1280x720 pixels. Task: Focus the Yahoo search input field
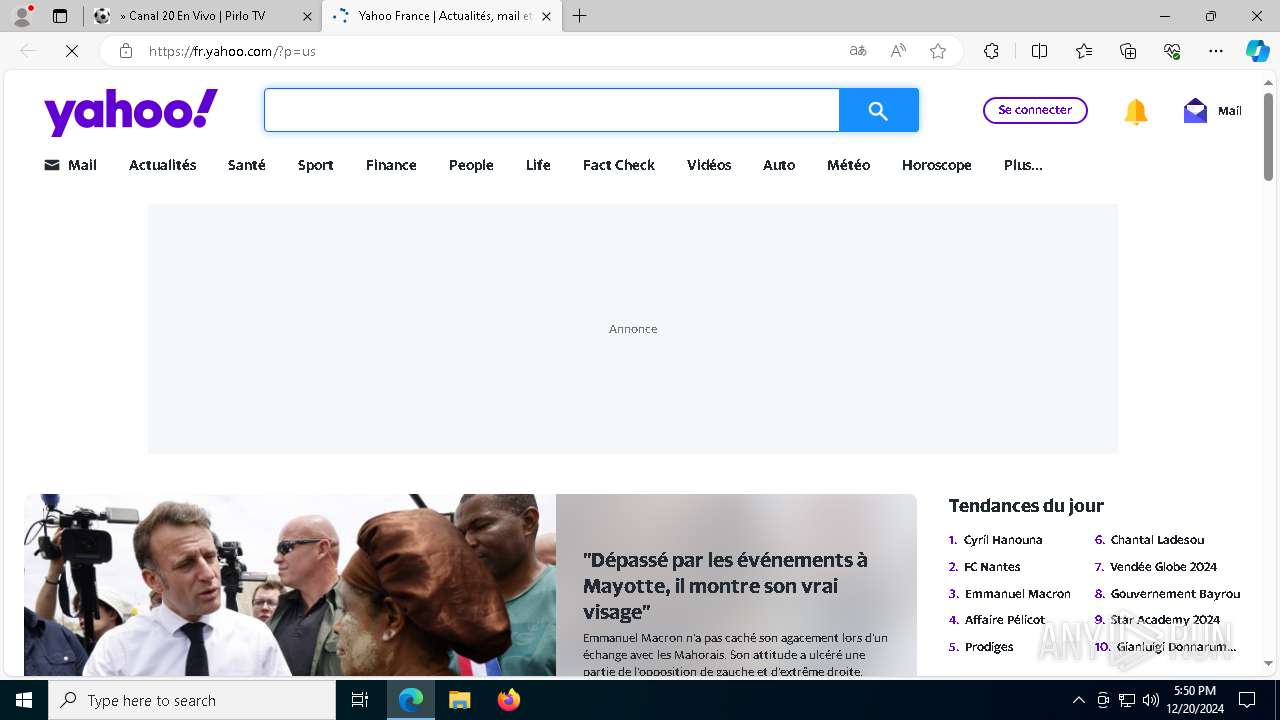click(x=552, y=110)
